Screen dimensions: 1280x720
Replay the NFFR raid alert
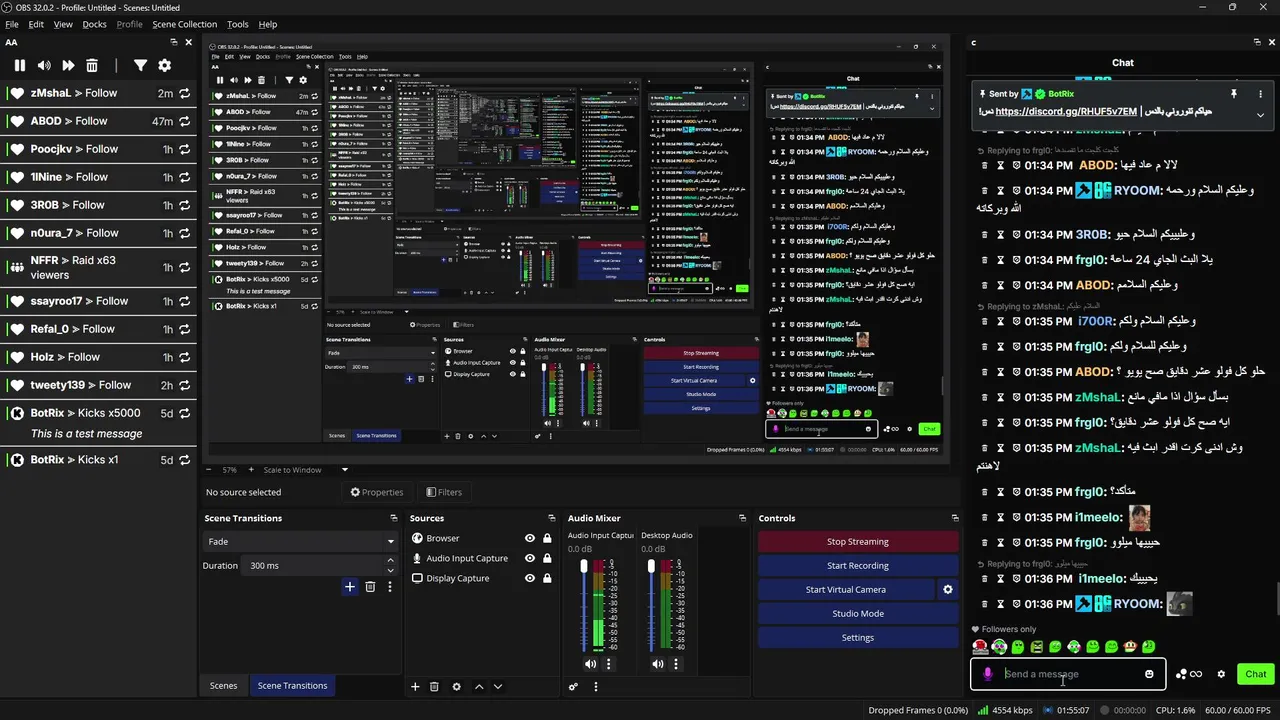pos(184,267)
